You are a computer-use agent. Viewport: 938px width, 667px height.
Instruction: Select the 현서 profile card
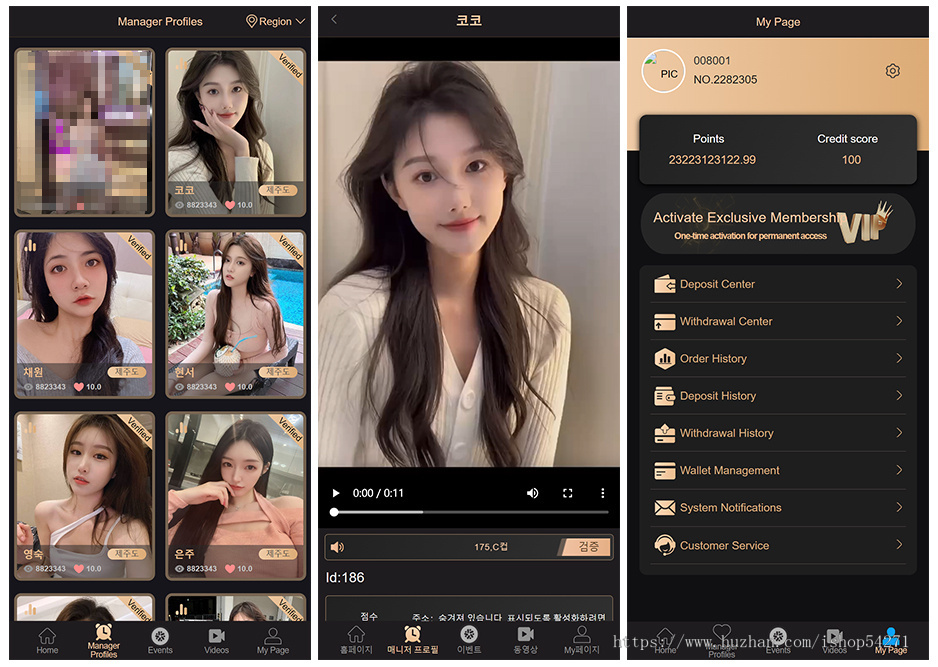pos(235,314)
